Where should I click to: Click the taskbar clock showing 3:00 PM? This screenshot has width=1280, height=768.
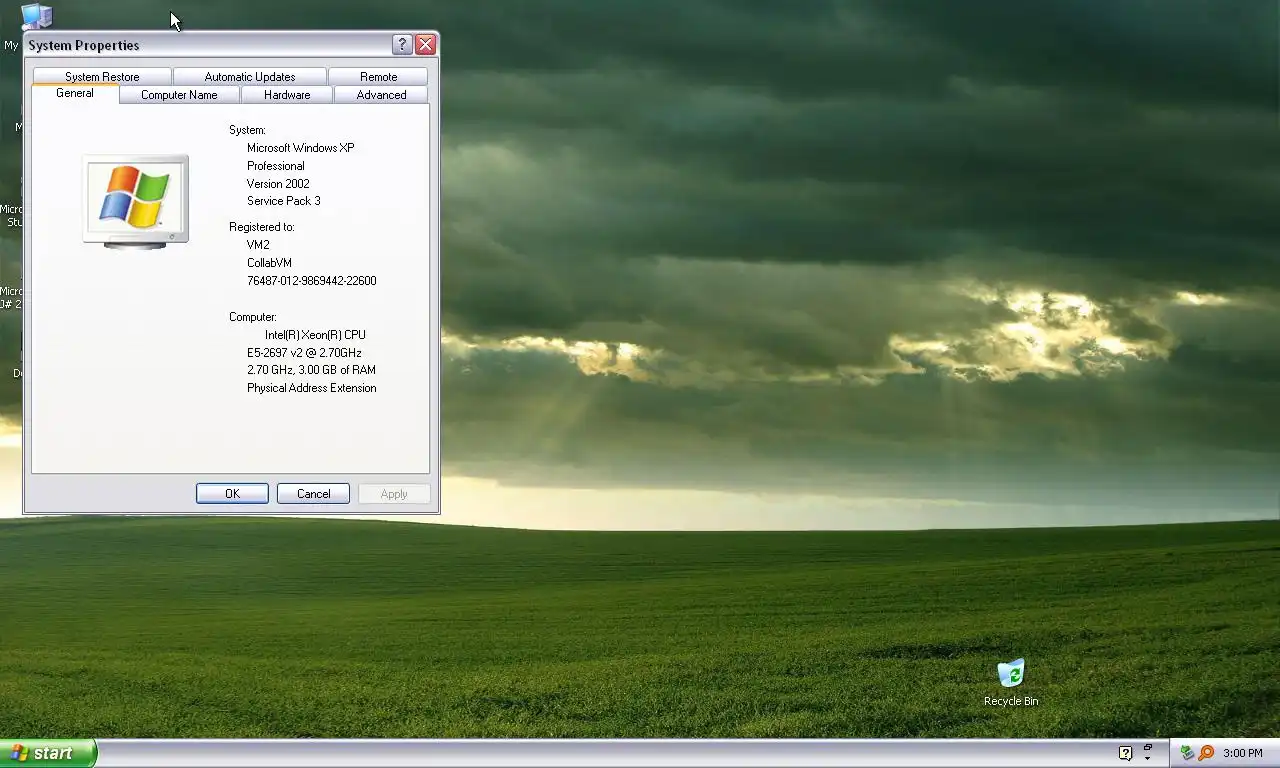1242,753
